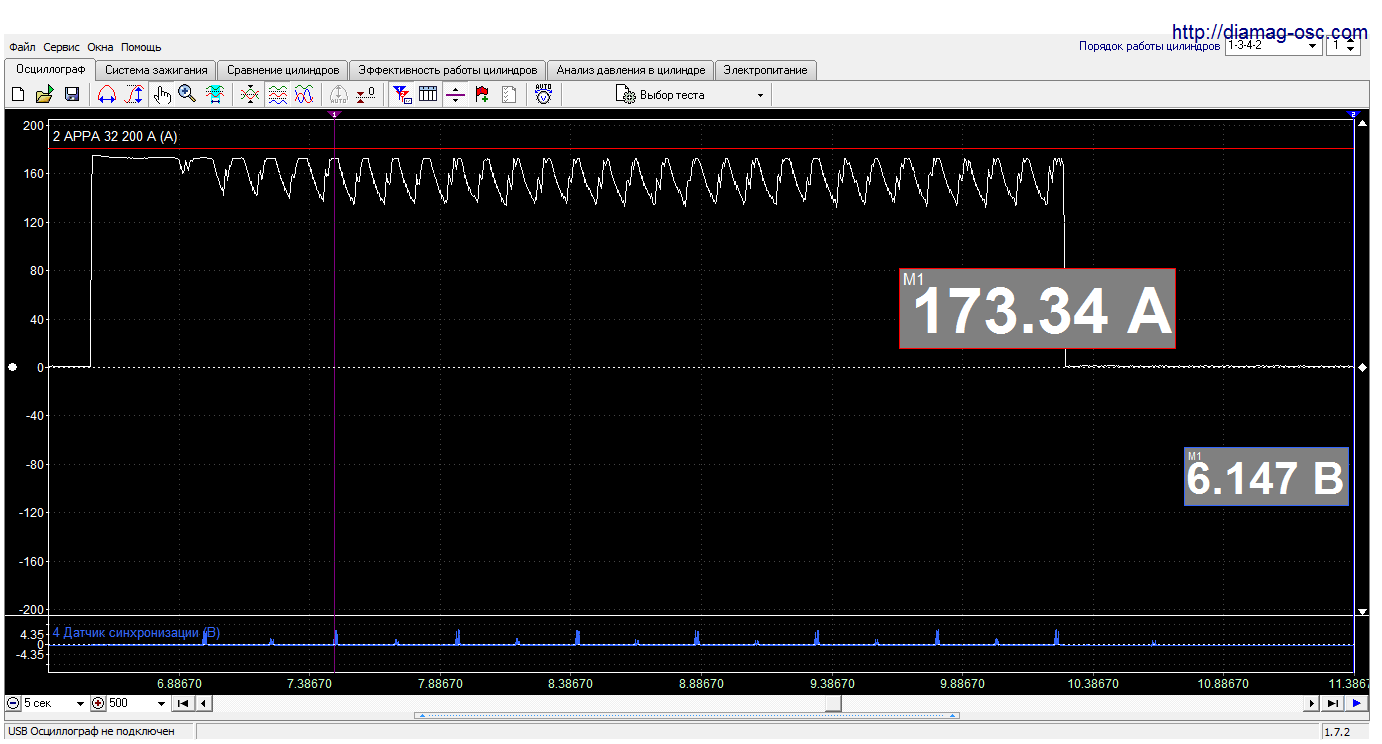Step back one frame arrow
This screenshot has height=744, width=1382.
click(203, 703)
